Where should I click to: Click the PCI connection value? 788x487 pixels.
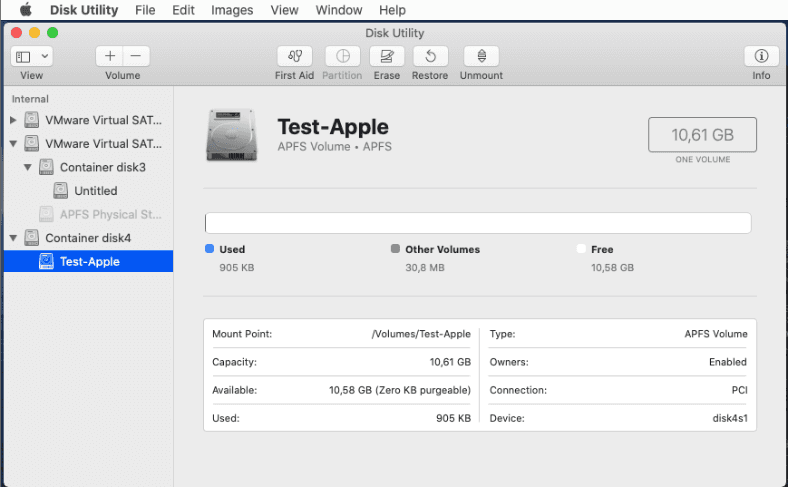(x=739, y=390)
